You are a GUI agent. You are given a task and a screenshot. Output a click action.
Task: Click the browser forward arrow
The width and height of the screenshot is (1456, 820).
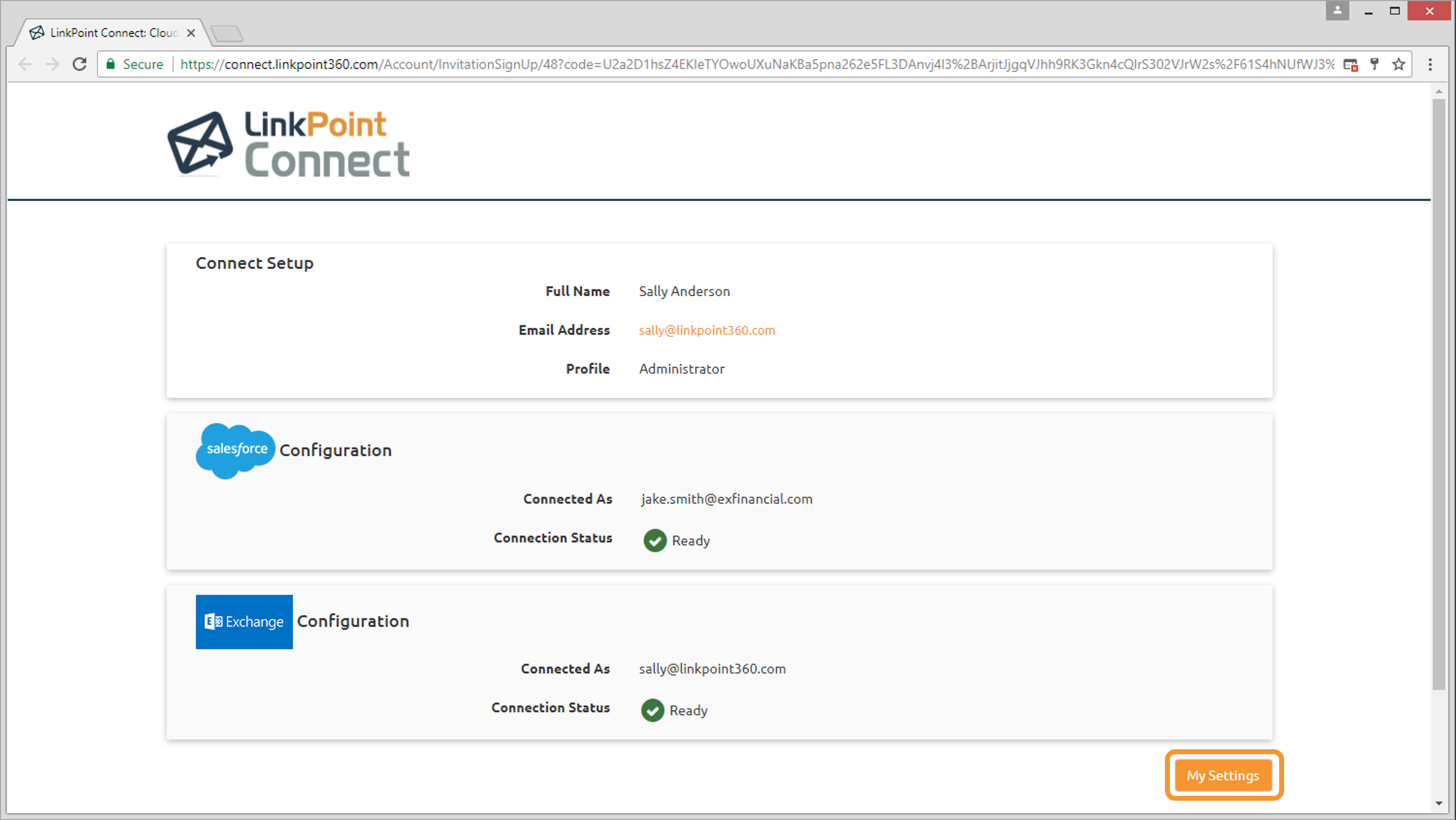click(x=53, y=64)
